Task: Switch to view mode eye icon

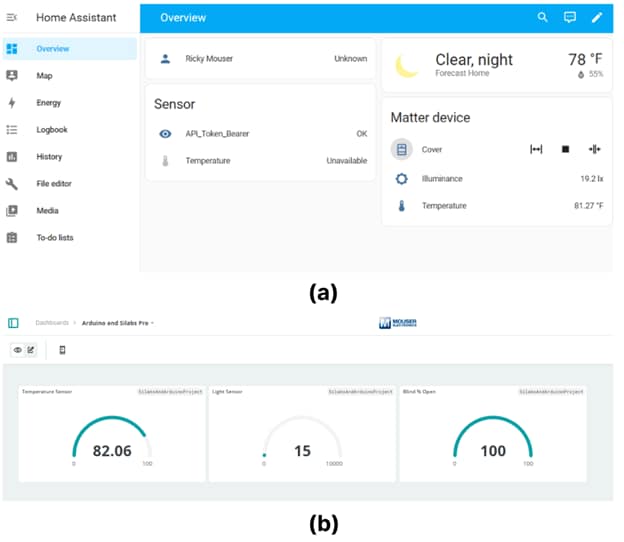Action: coord(18,350)
